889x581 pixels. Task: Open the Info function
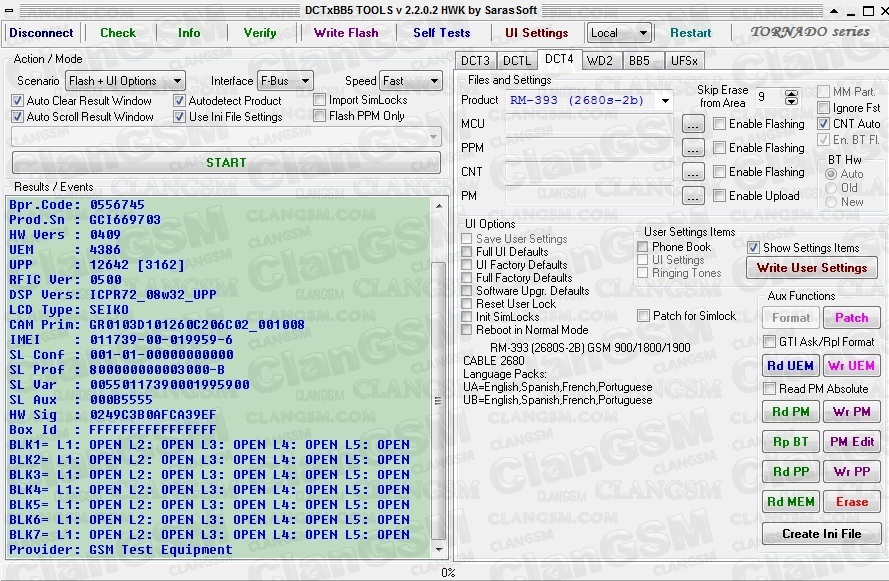pyautogui.click(x=189, y=33)
